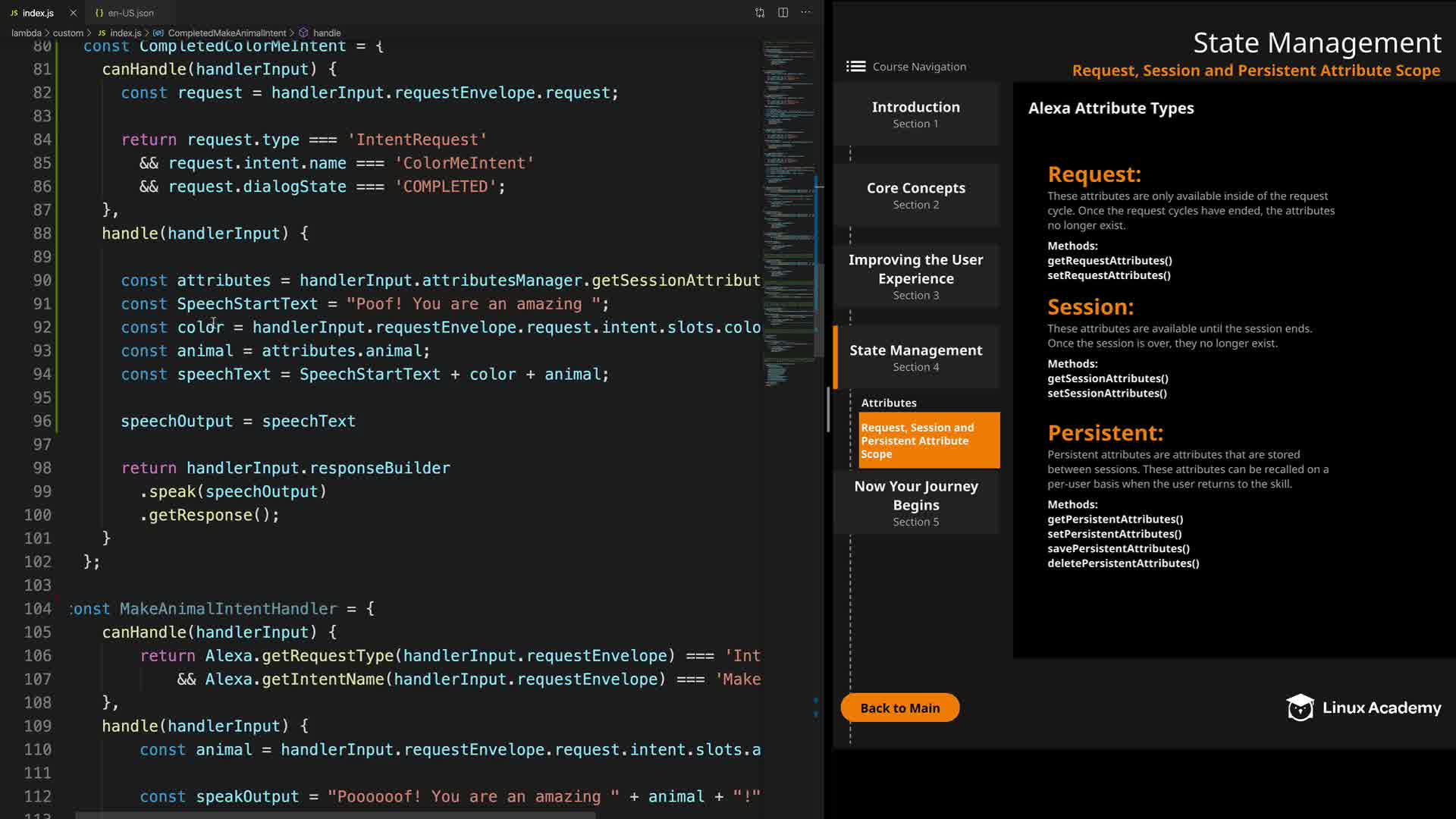Screen dimensions: 1456x819
Task: Expand the custom breadcrumb folder
Action: point(67,33)
